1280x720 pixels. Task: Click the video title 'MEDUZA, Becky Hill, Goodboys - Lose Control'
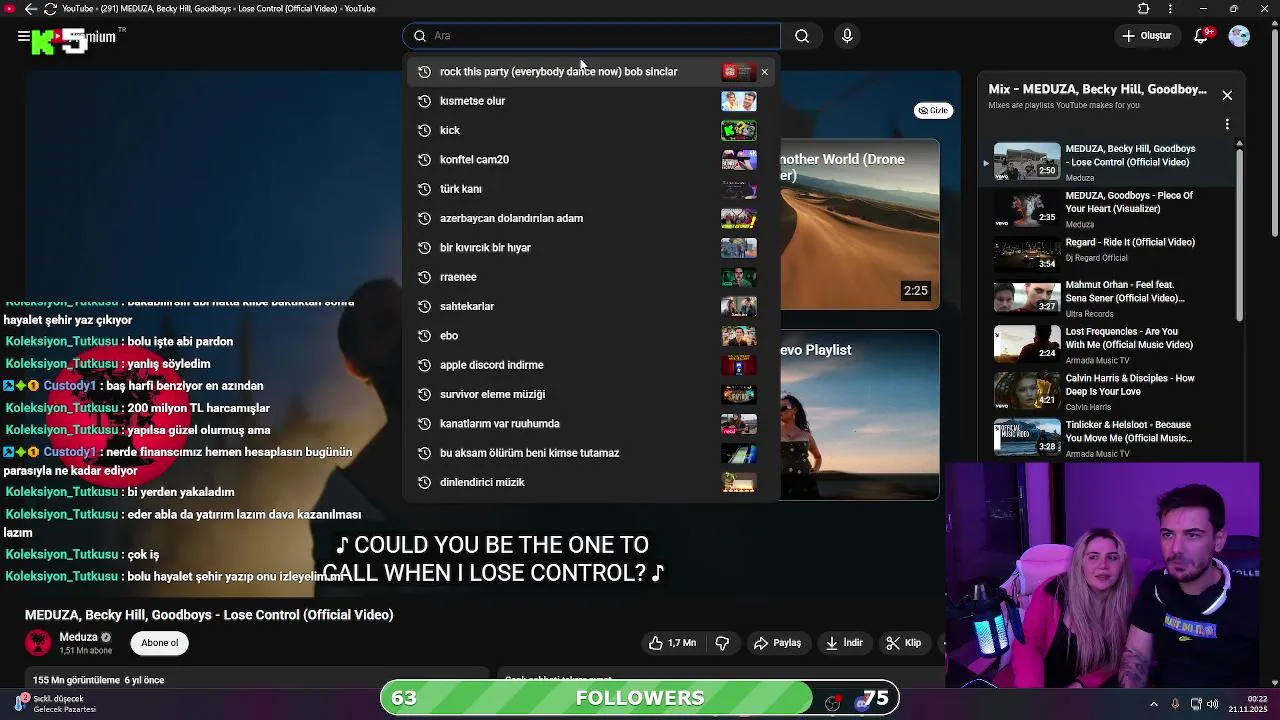point(209,615)
